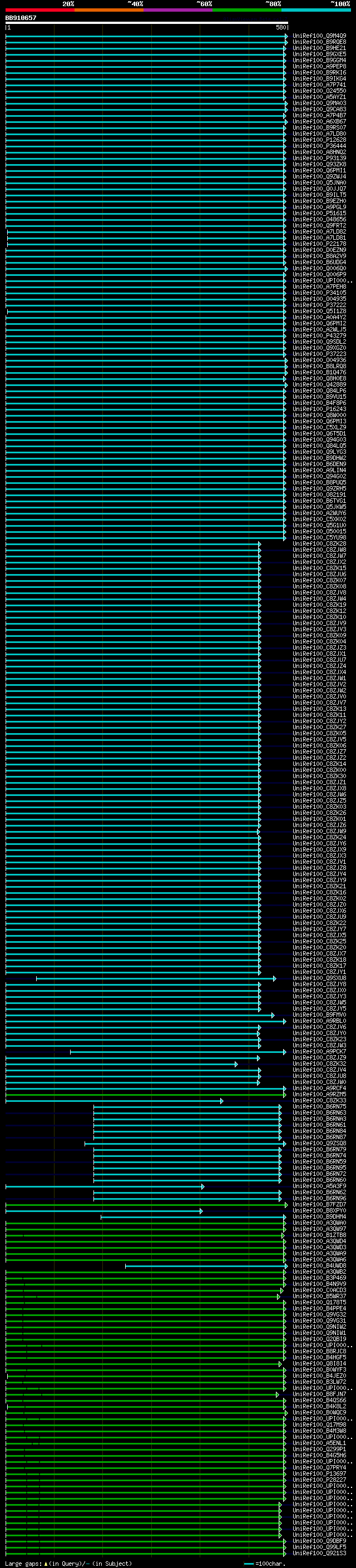Select label UniRef100_C8ZK17
This screenshot has height=1568, width=356.
point(319,966)
